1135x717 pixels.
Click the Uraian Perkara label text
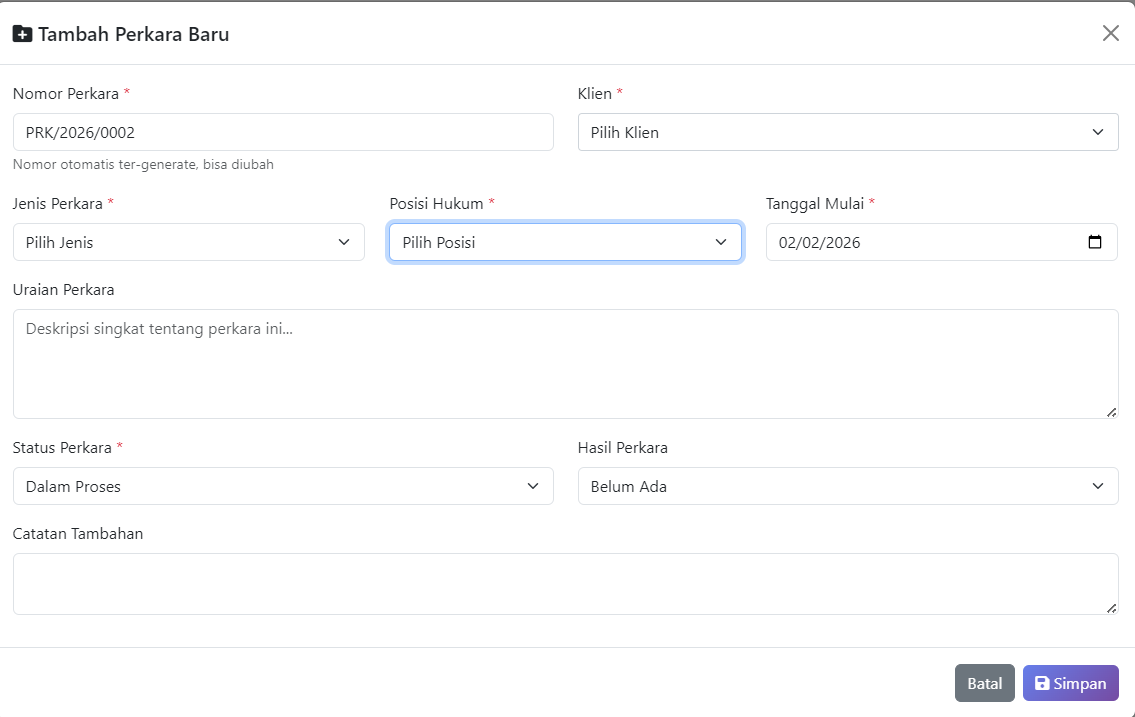pyautogui.click(x=64, y=289)
